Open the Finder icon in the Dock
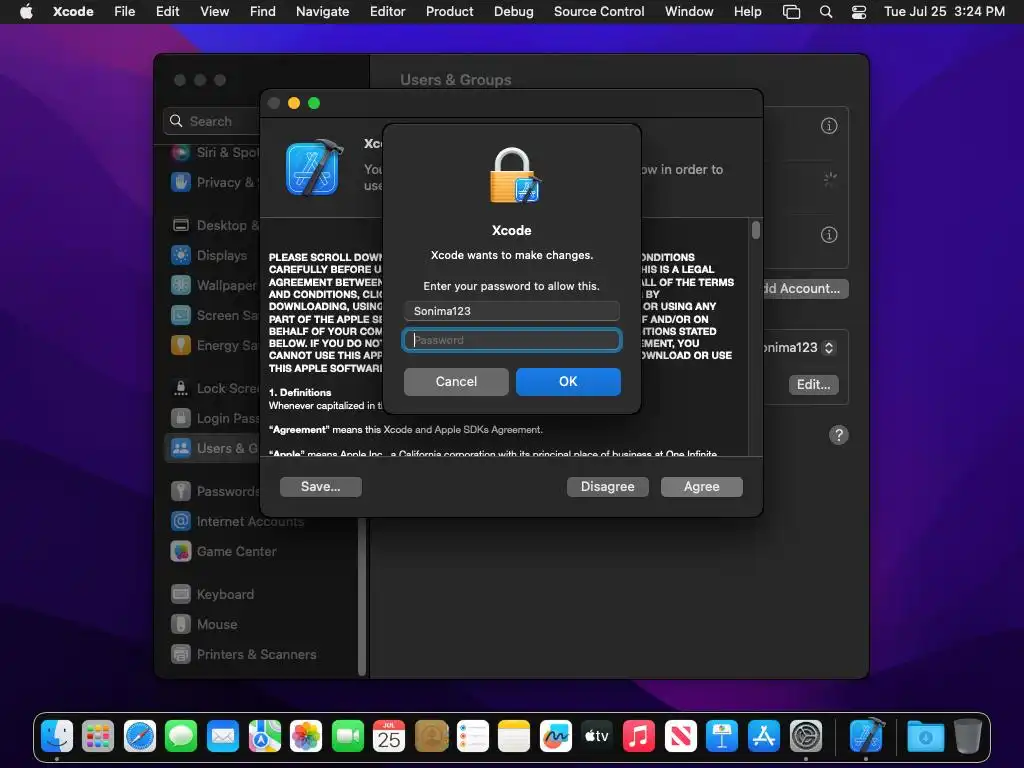 click(57, 736)
